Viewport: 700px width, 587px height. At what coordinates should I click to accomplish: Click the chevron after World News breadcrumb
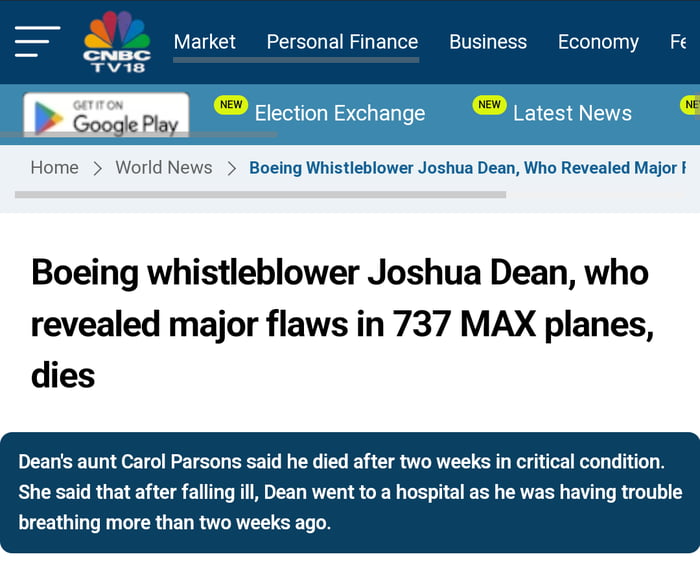231,168
